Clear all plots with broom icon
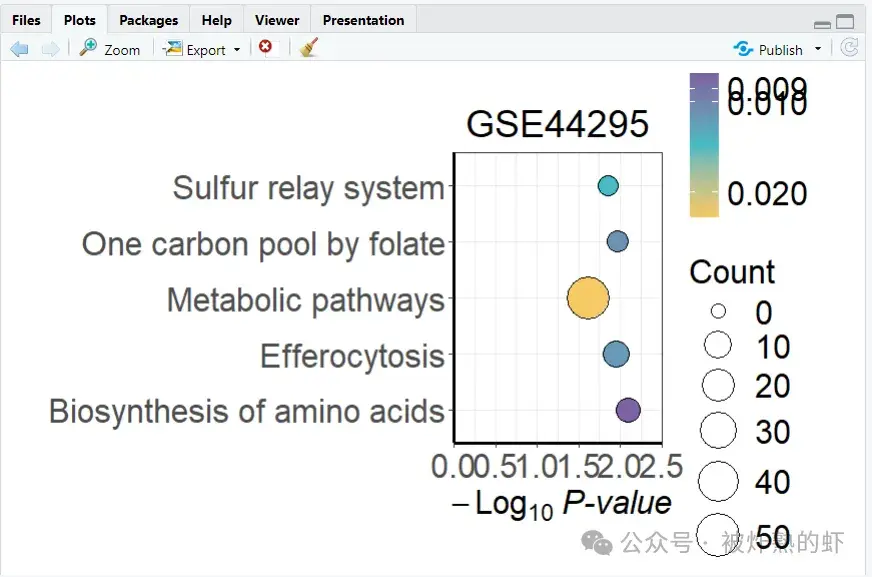 coord(309,48)
